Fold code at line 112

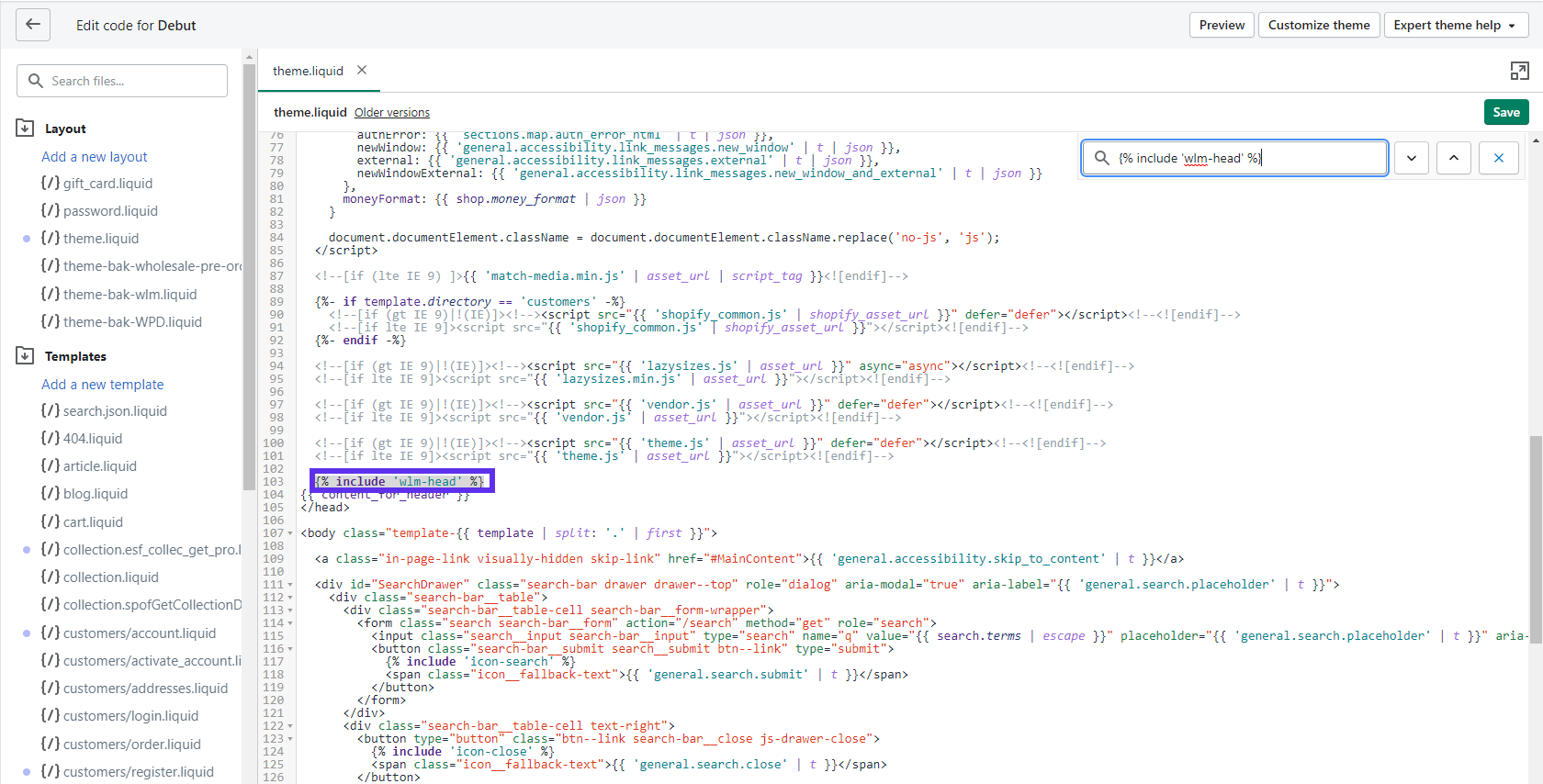[290, 598]
